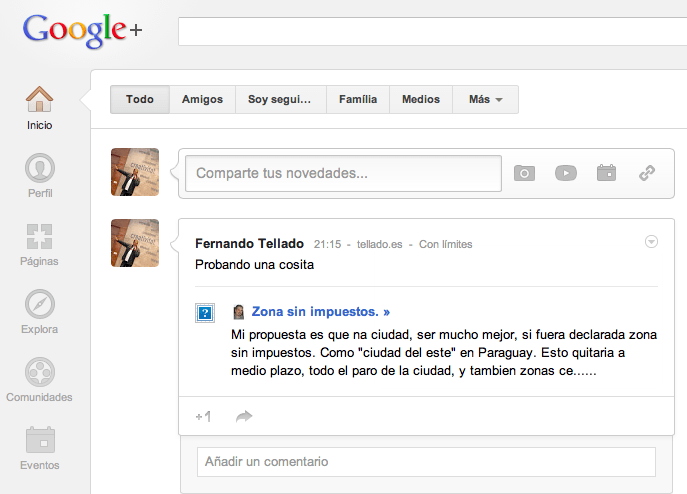Click the Añadir un comentario field
The width and height of the screenshot is (687, 494).
click(425, 462)
